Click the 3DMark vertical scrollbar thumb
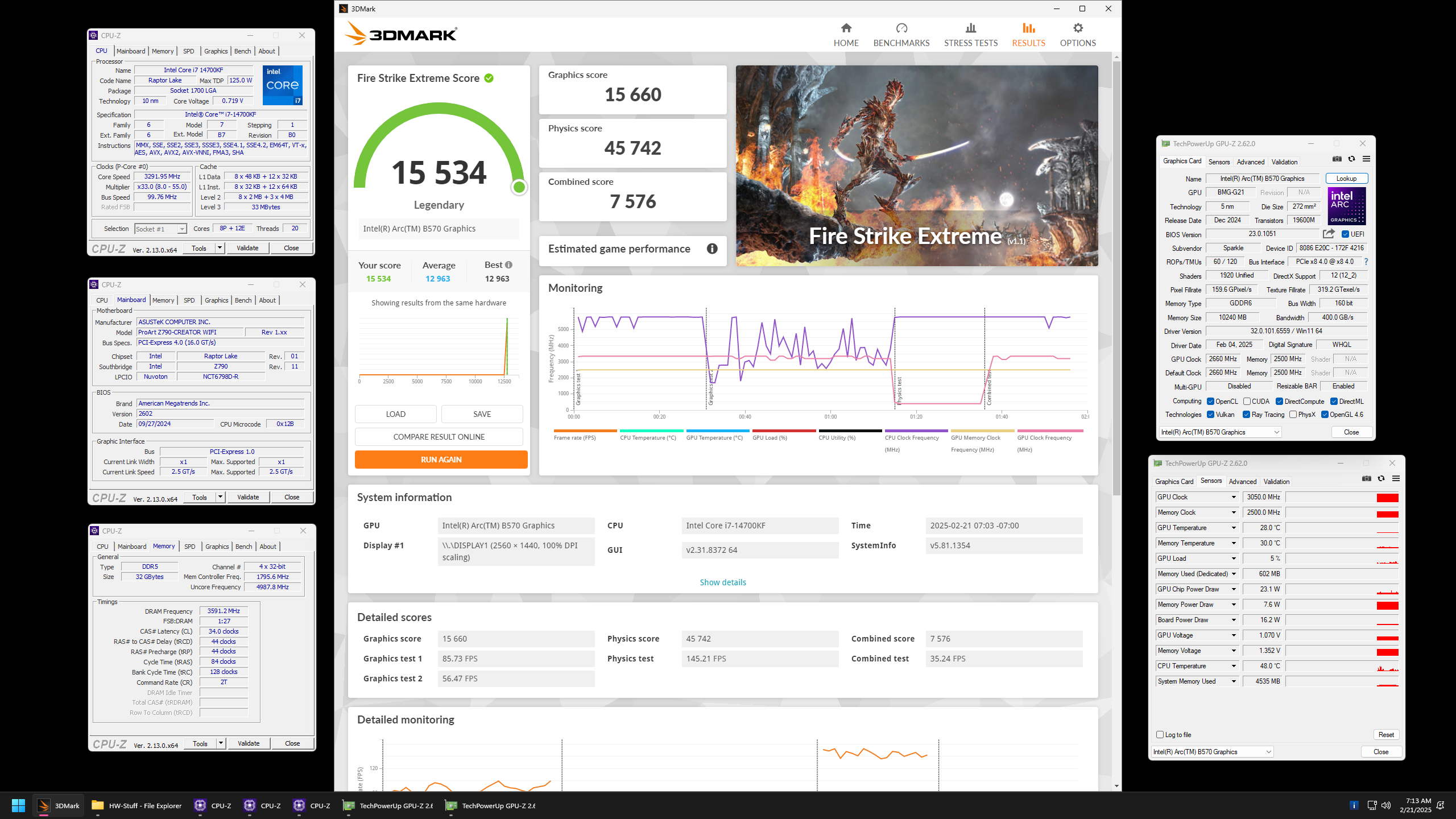Image resolution: width=1456 pixels, height=819 pixels. click(1116, 278)
